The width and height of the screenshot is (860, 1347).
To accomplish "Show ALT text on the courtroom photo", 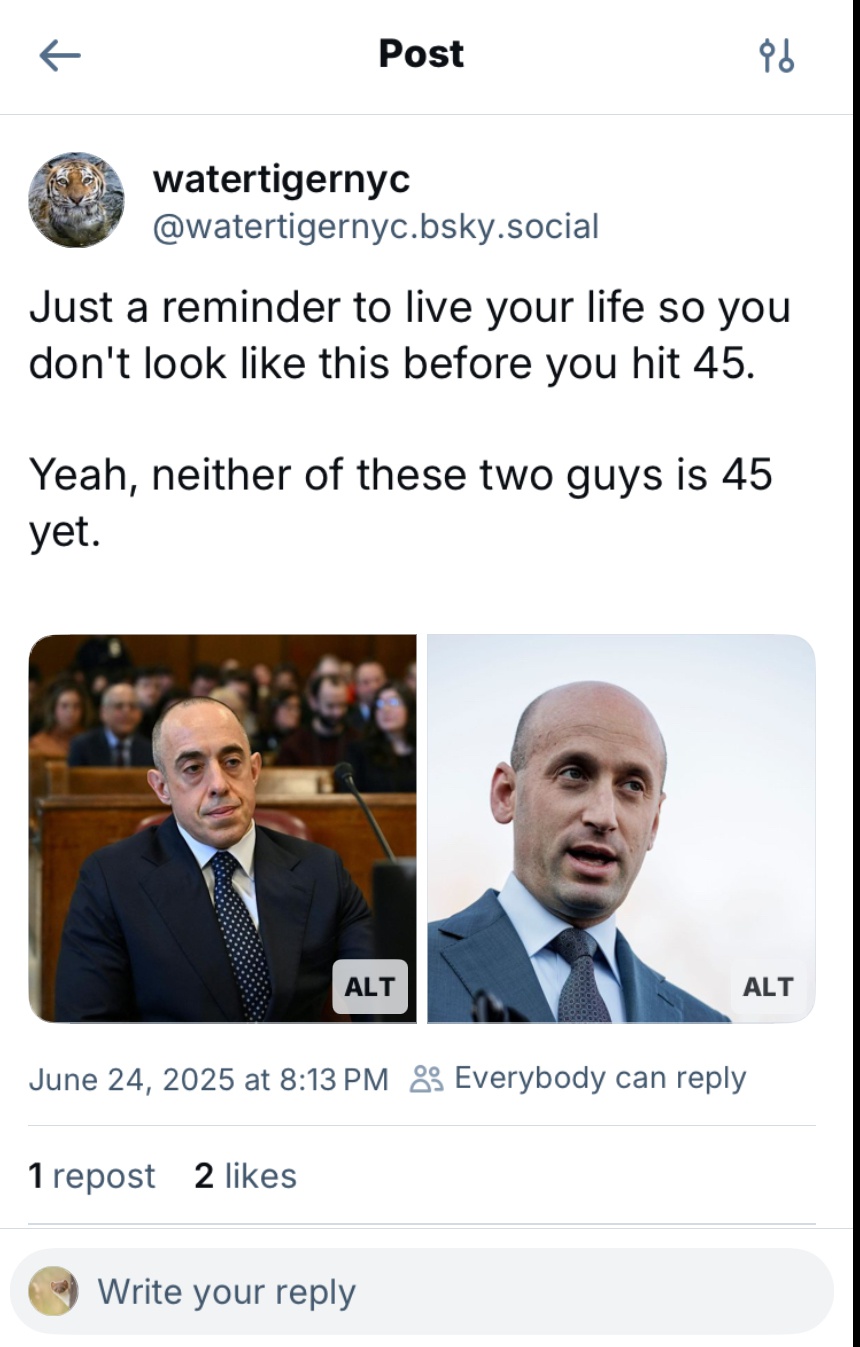I will coord(369,986).
